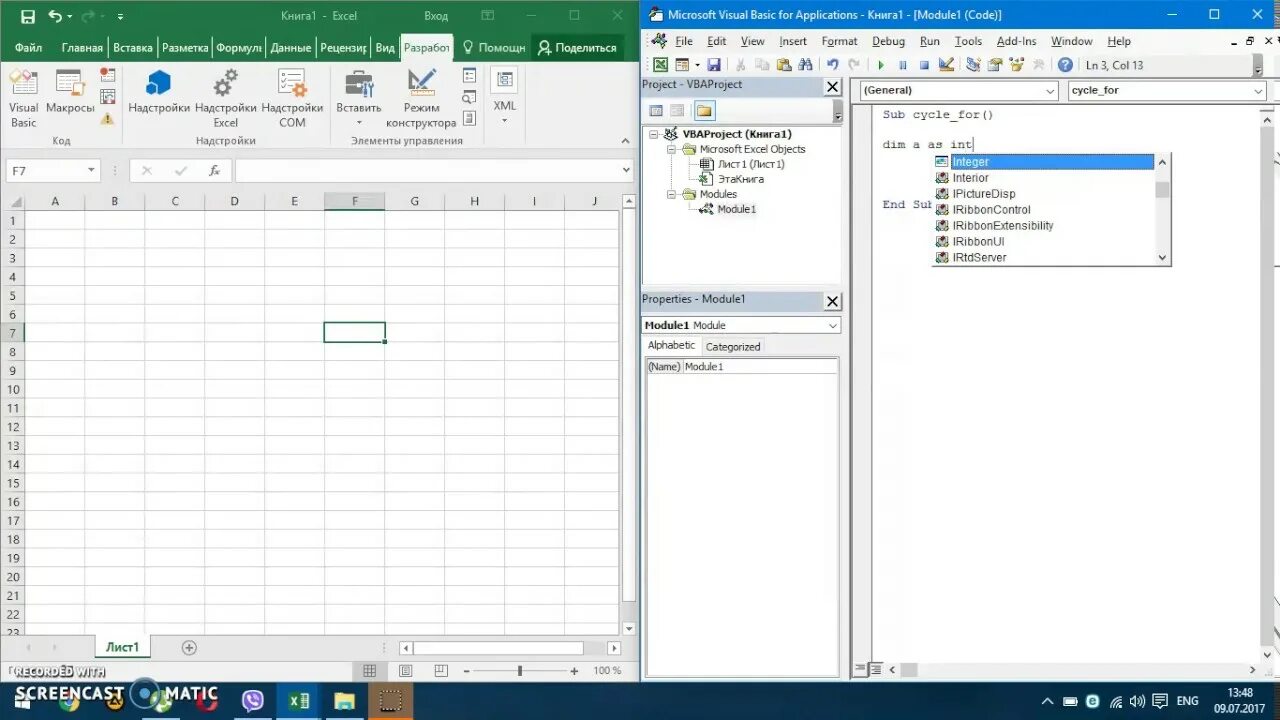Open Object Browser icon in VBA toolbar

pos(1016,65)
